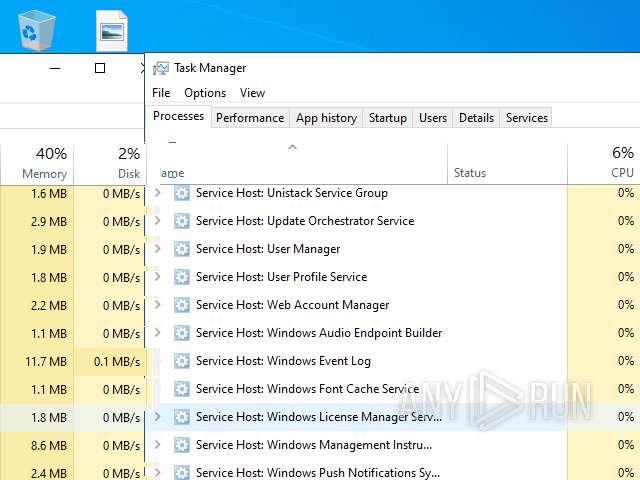Click the 2.2 MB memory value
The image size is (640, 480).
point(49,306)
